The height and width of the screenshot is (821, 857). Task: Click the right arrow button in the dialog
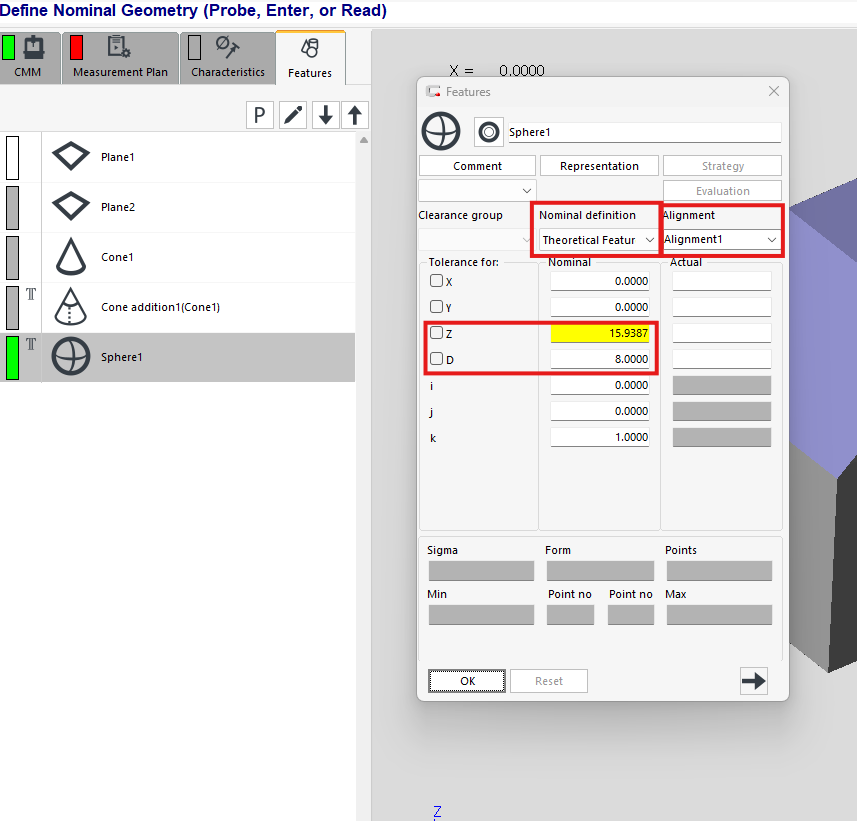coord(753,681)
